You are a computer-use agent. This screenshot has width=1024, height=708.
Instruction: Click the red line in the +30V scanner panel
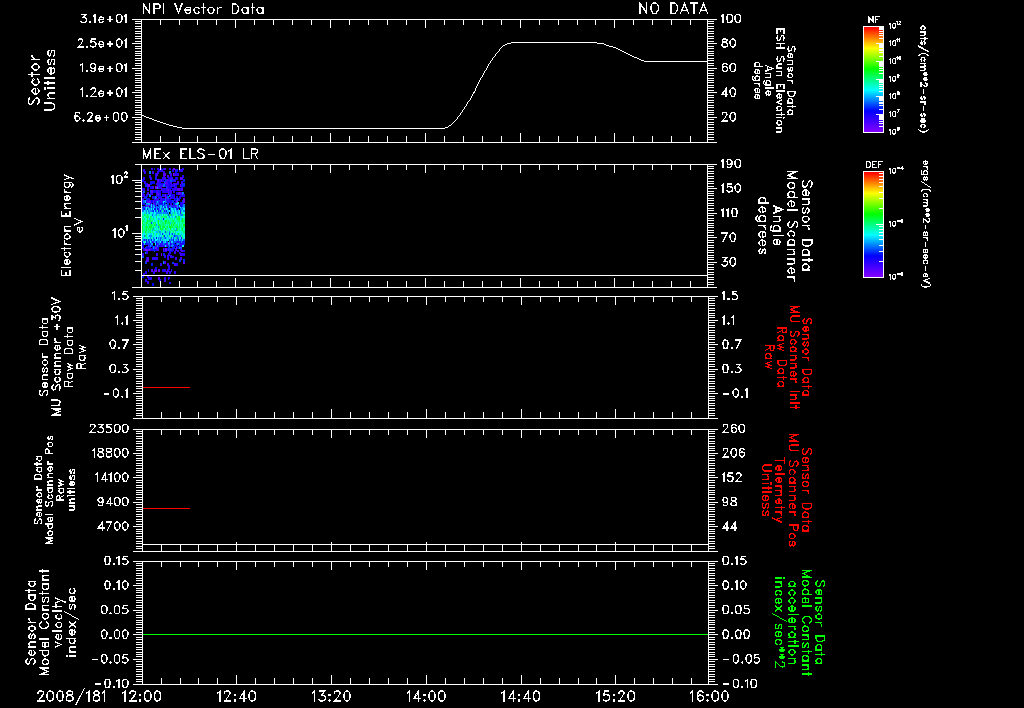(166, 387)
